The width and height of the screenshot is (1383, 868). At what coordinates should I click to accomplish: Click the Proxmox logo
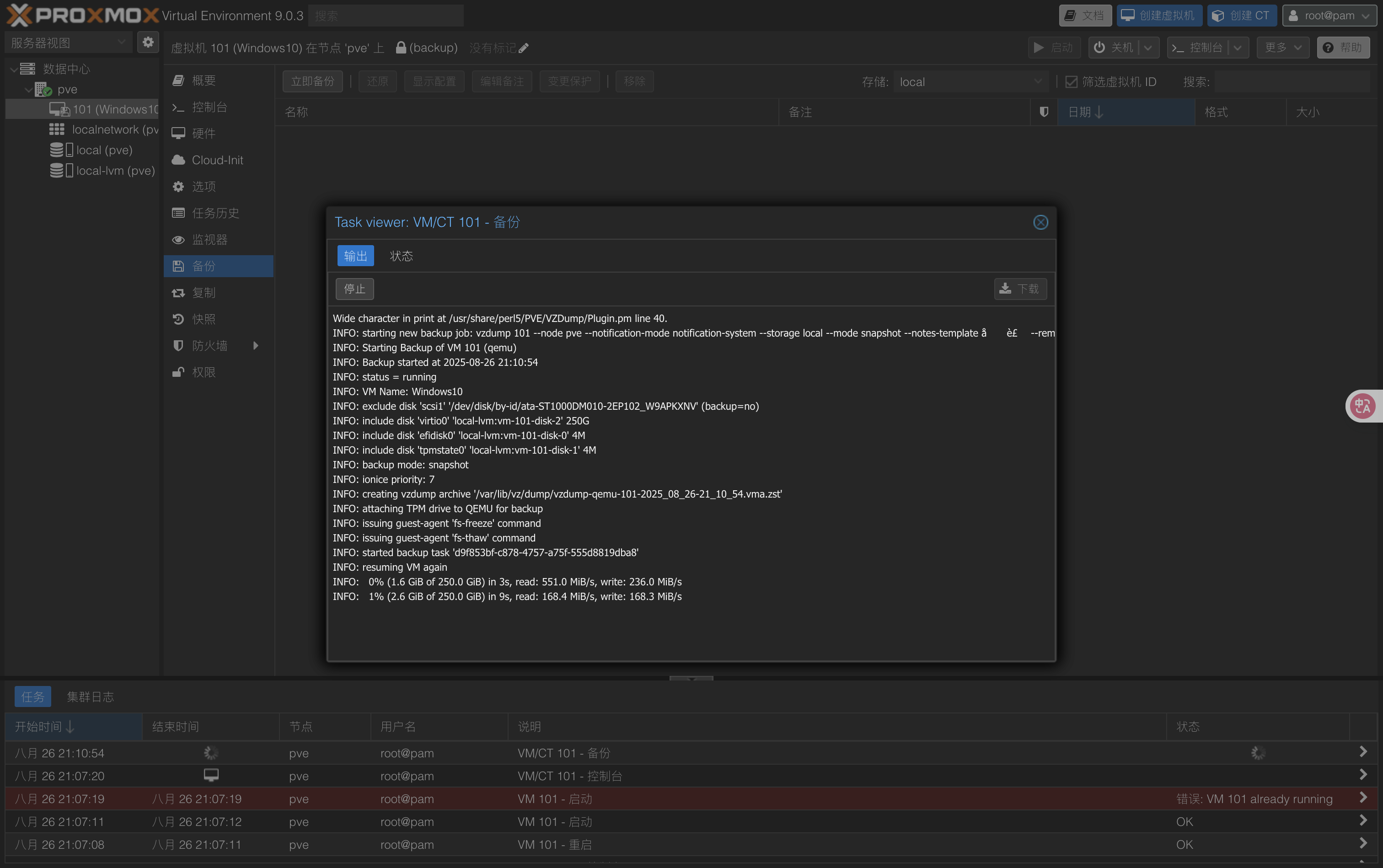(x=83, y=16)
